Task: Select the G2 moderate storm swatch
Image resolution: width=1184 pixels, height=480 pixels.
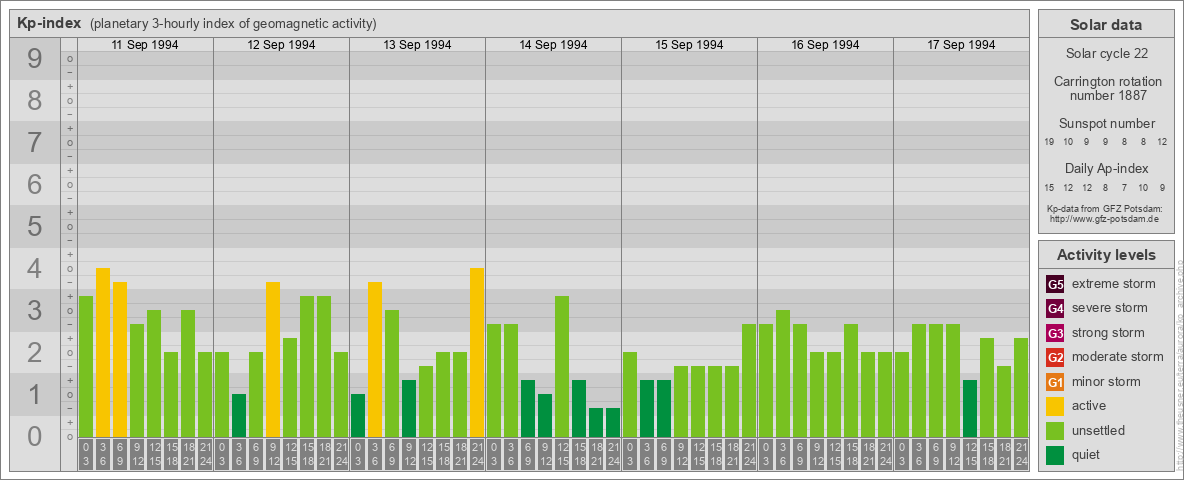Action: 1055,357
